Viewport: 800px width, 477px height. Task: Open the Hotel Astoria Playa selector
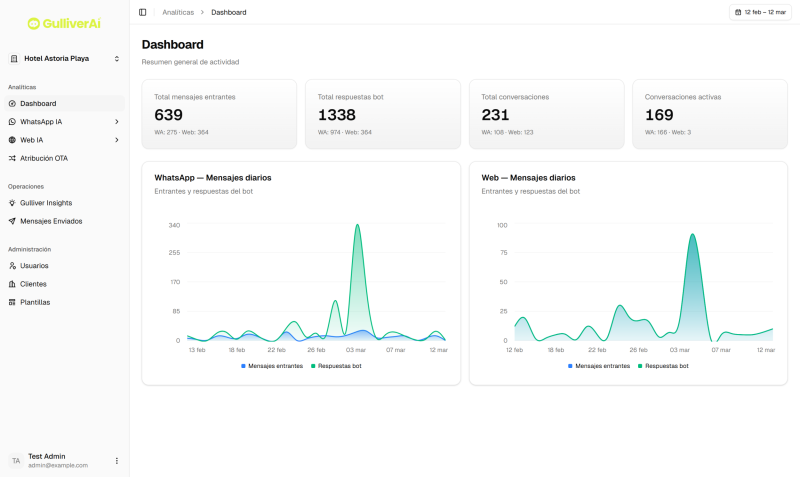64,59
